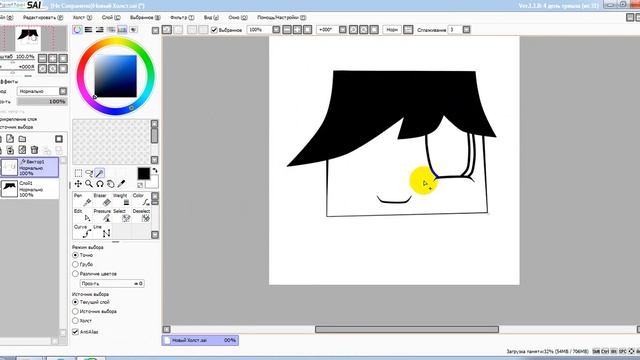Choose the rotate view tool
The height and width of the screenshot is (360, 640).
coord(100,184)
